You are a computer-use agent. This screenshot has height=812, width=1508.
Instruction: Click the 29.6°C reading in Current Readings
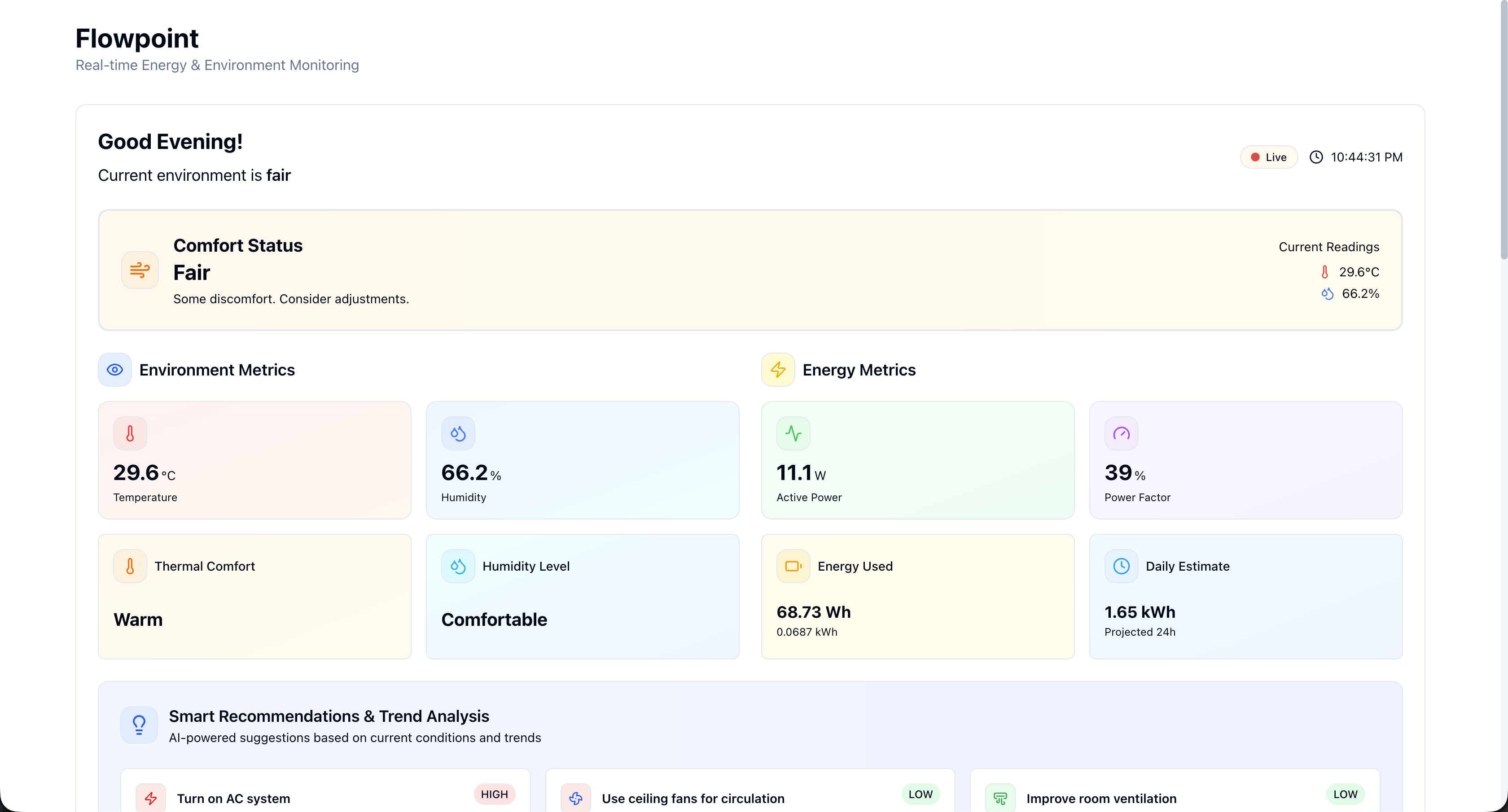[1359, 272]
